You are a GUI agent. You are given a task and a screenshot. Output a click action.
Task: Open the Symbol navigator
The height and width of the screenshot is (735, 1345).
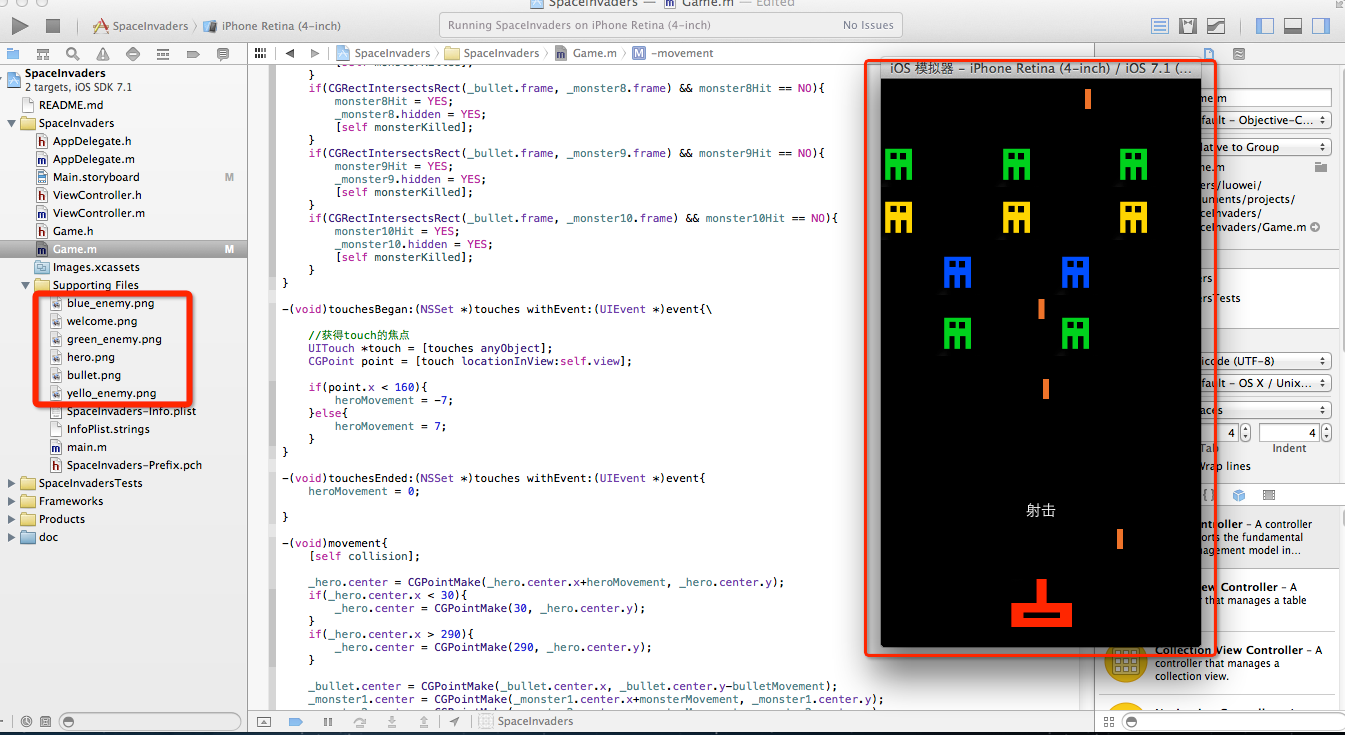click(x=43, y=53)
